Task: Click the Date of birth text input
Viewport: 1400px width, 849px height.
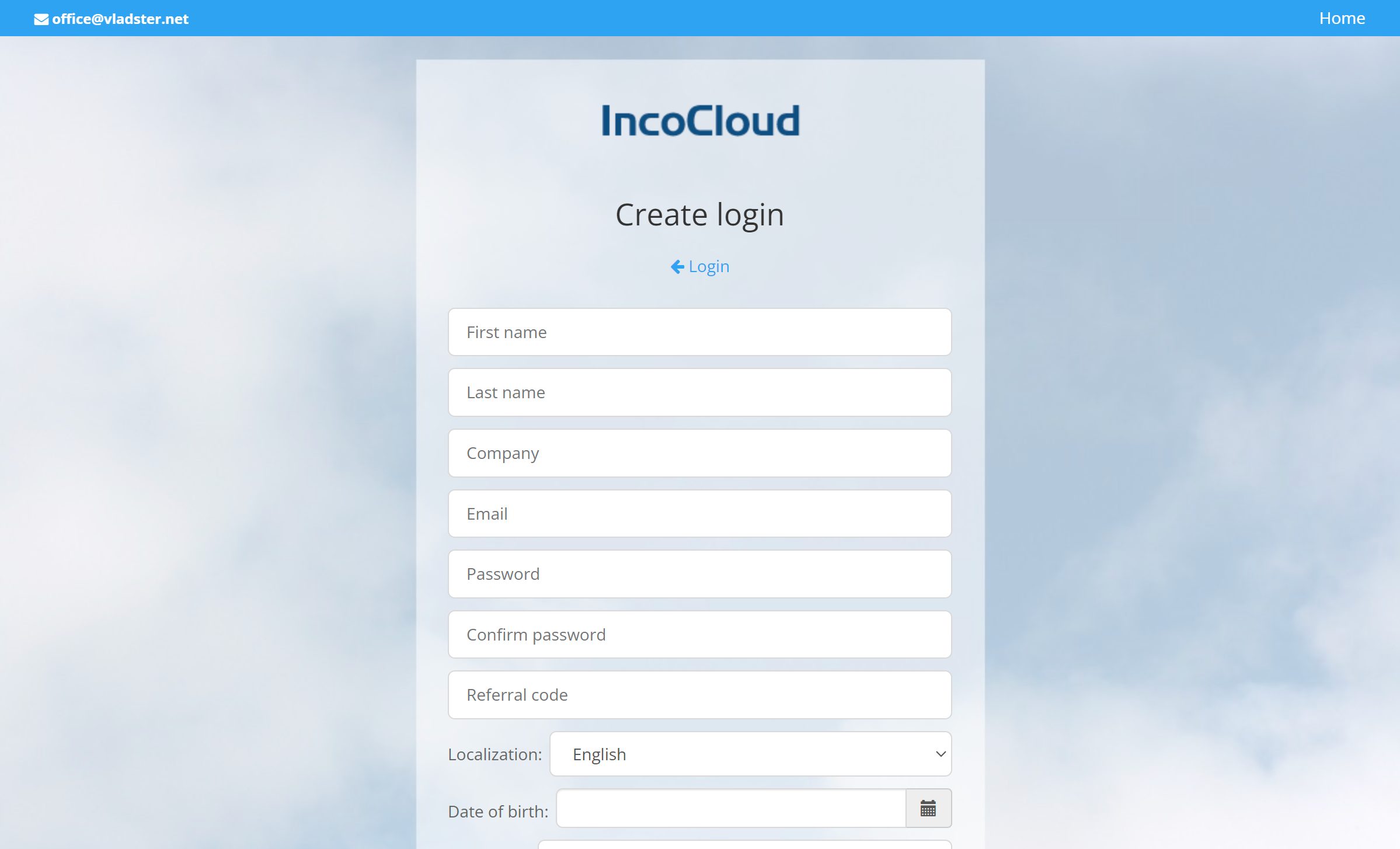Action: coord(730,809)
